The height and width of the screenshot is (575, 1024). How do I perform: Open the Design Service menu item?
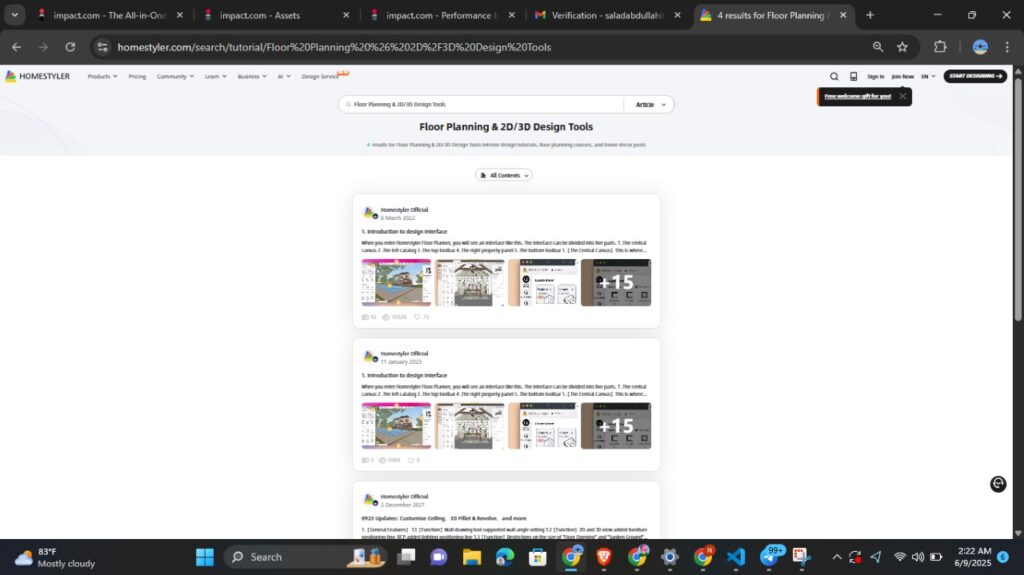pos(321,76)
